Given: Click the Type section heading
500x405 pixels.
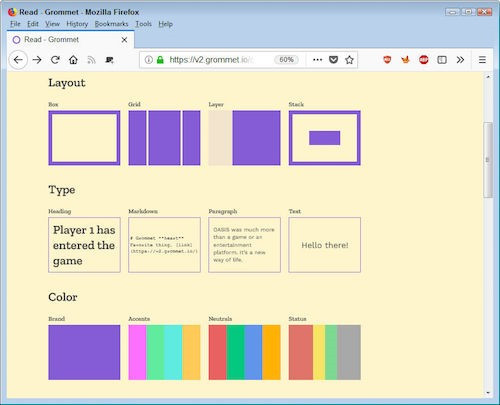Looking at the screenshot, I should click(x=62, y=190).
